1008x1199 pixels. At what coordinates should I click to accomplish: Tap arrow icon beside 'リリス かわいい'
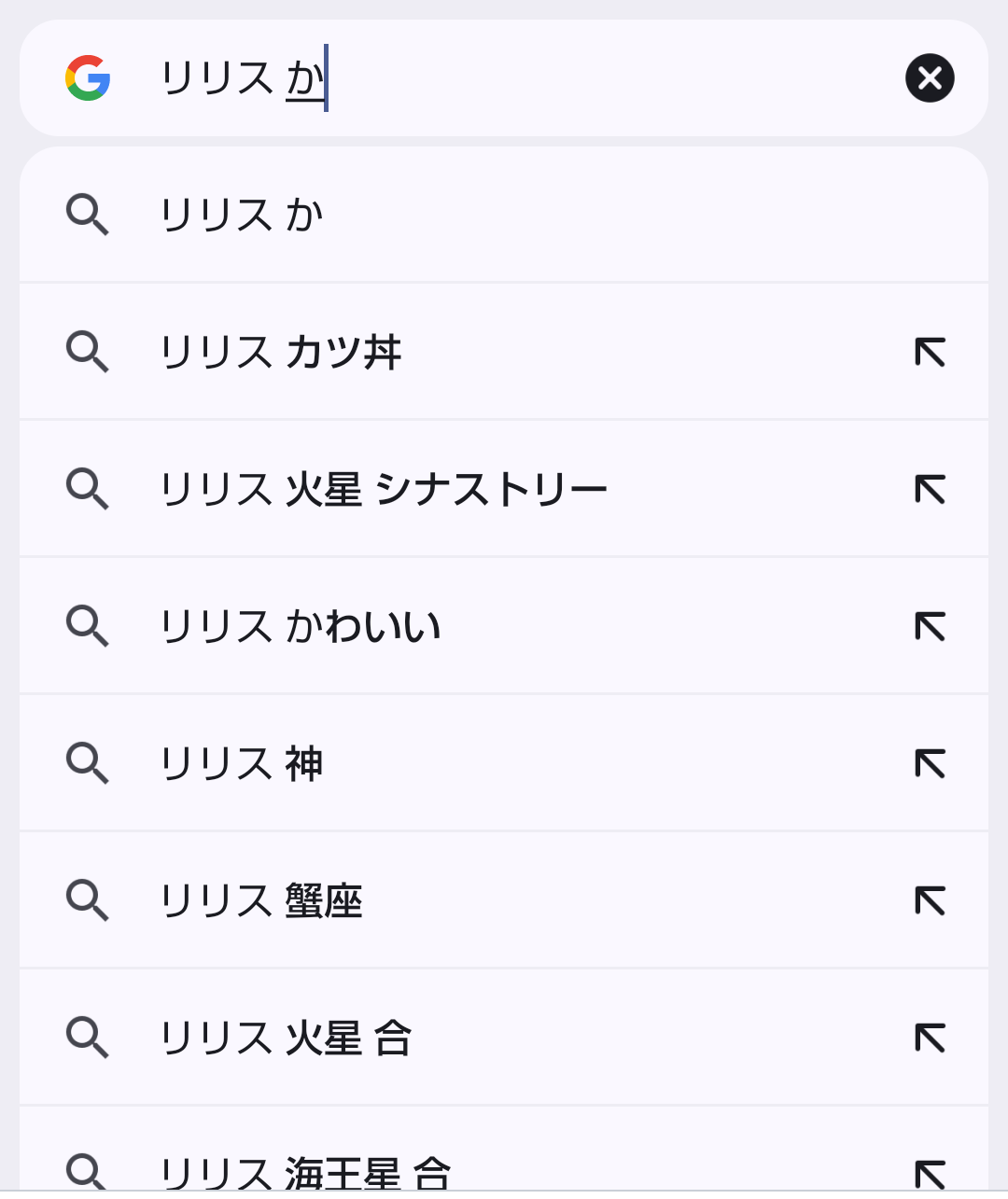click(x=930, y=626)
